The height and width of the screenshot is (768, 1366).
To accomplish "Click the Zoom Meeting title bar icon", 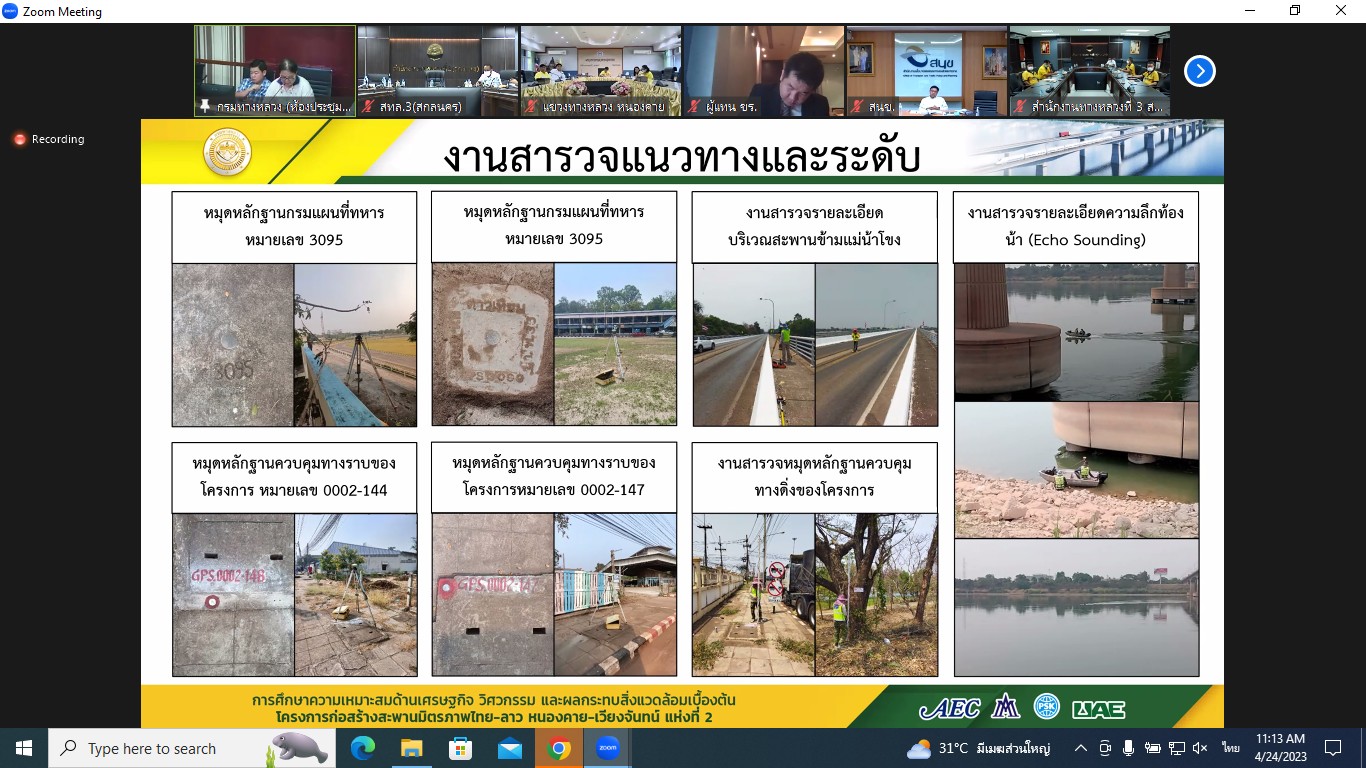I will click(x=11, y=11).
